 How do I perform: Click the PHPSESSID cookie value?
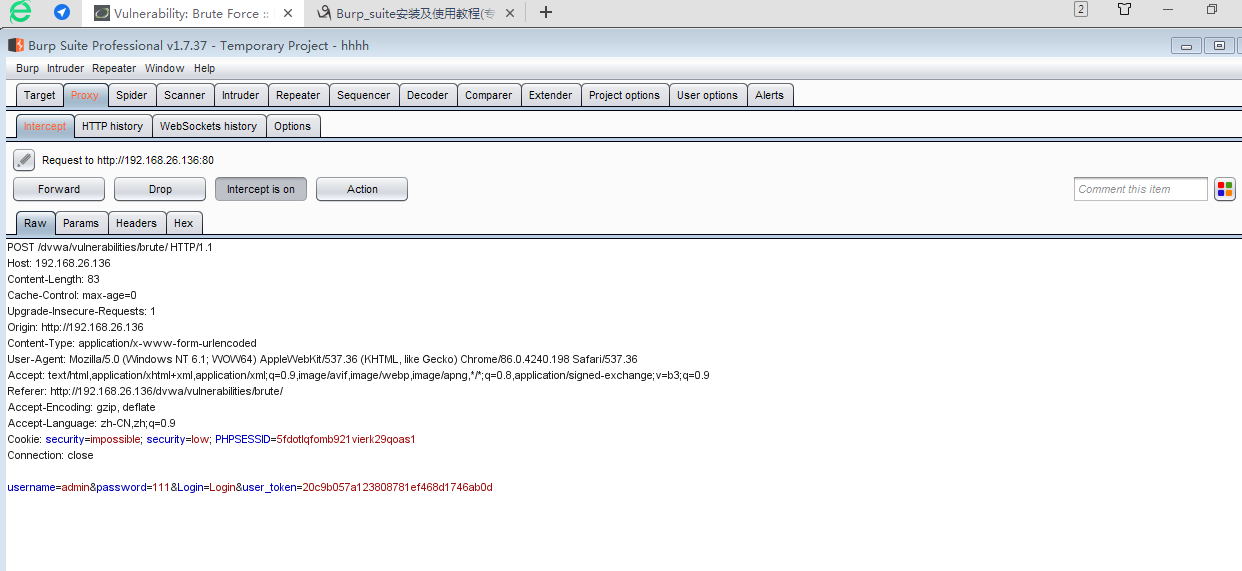pyautogui.click(x=346, y=439)
